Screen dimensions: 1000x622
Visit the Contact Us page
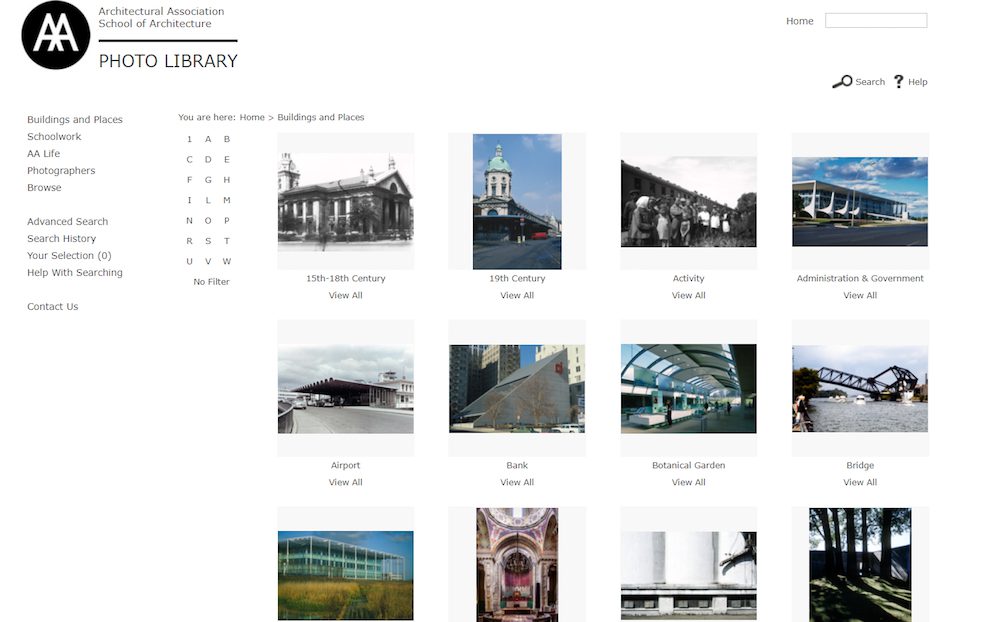[52, 306]
